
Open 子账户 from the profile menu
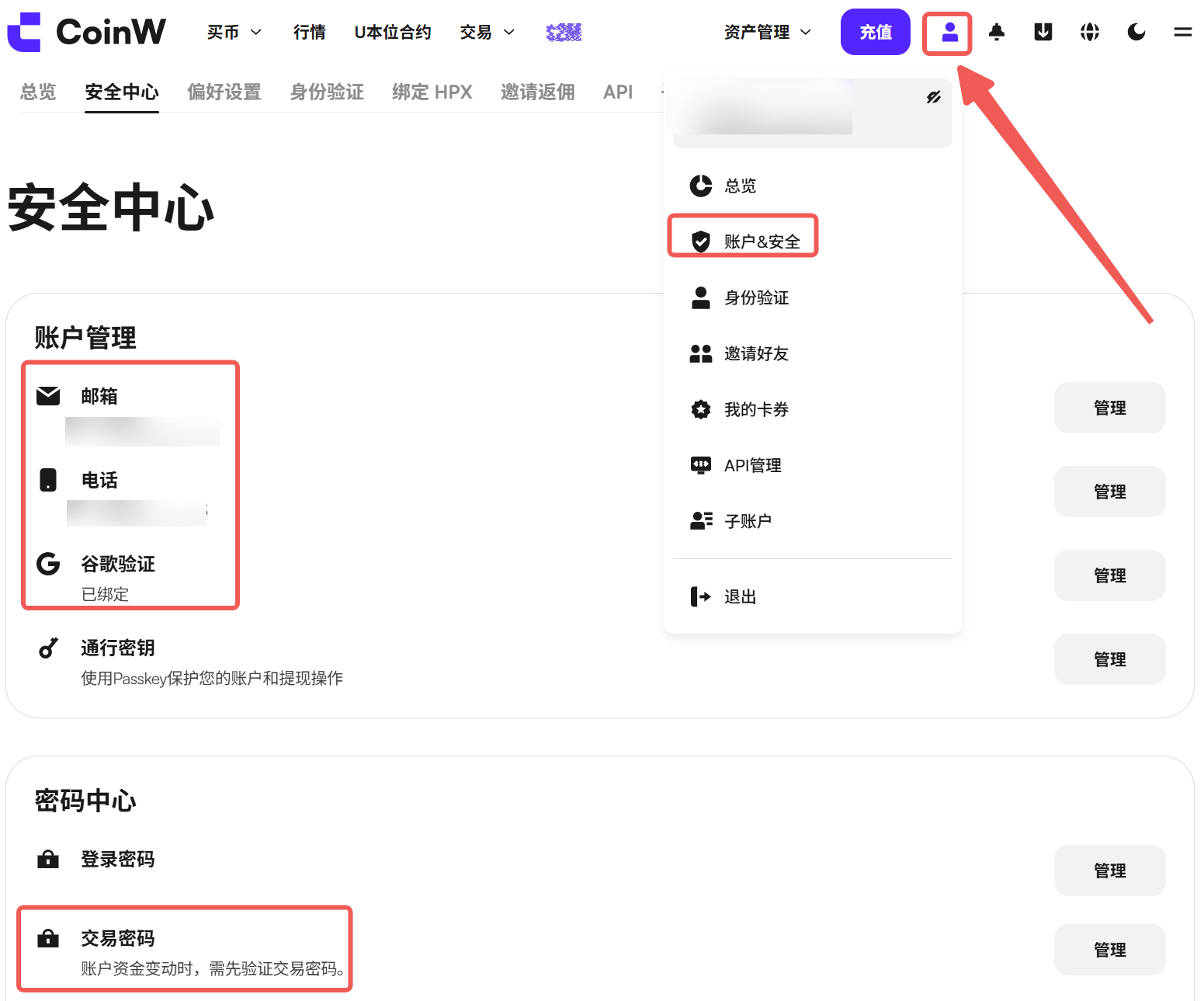[x=747, y=521]
